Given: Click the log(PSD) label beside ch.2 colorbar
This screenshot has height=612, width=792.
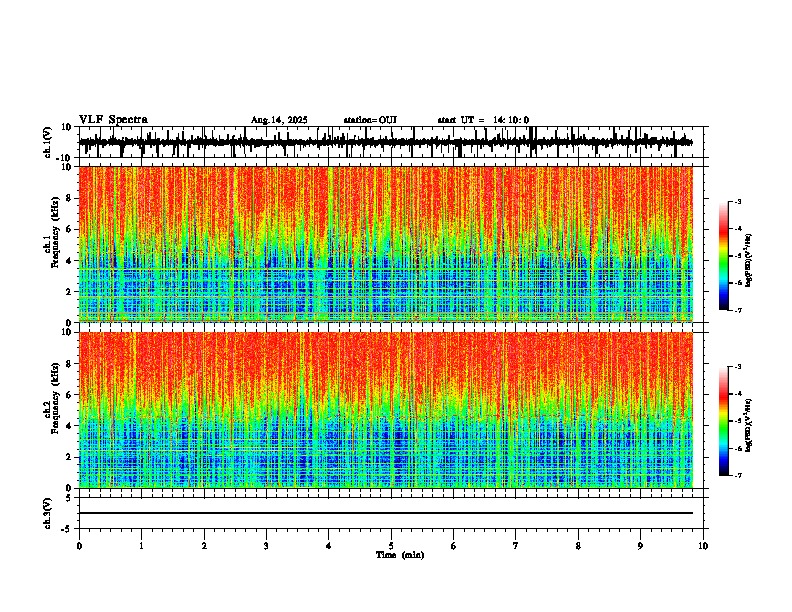Looking at the screenshot, I should 749,425.
